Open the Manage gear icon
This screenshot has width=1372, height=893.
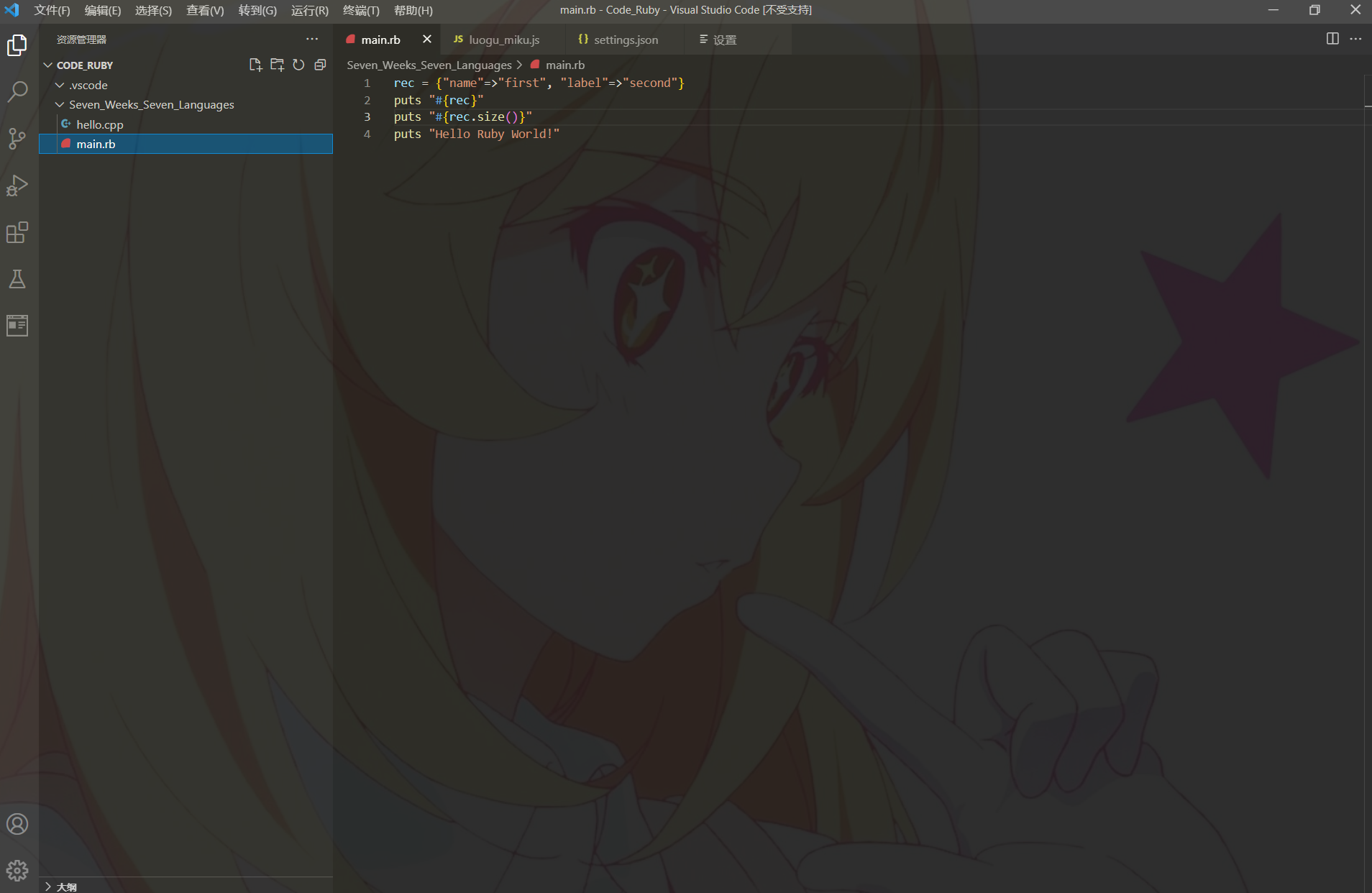(17, 871)
